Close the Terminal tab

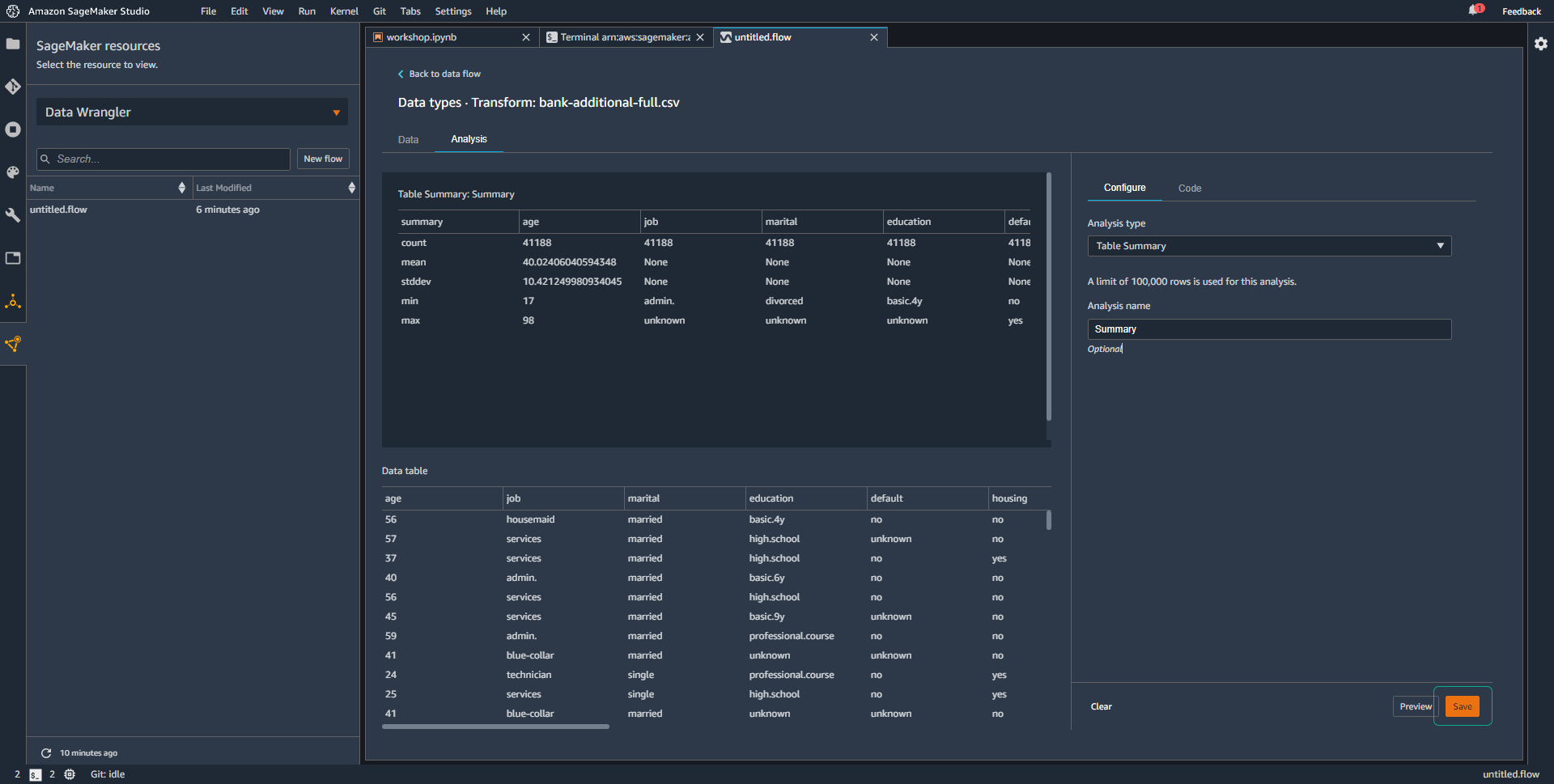(700, 37)
